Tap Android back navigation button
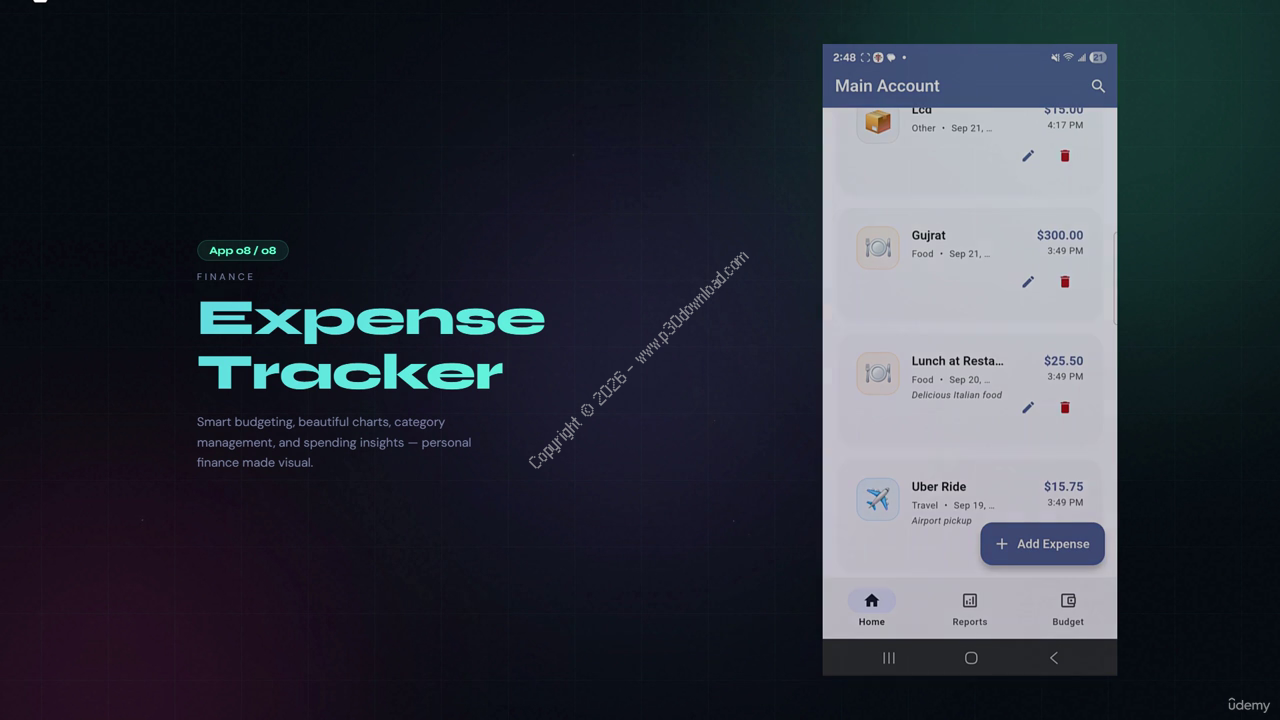1280x720 pixels. coord(1054,658)
